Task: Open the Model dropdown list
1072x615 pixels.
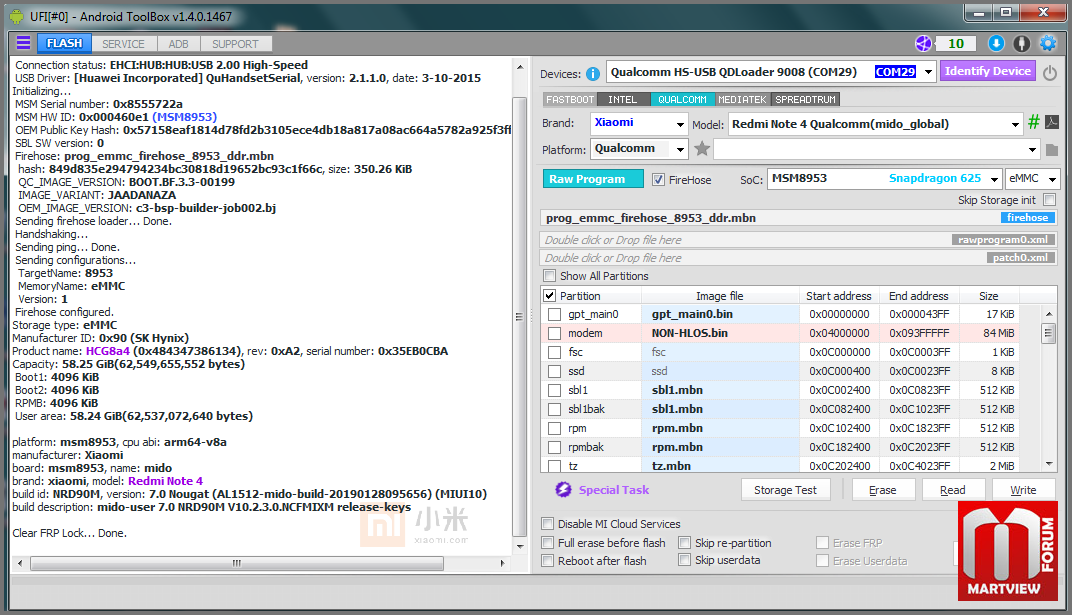Action: (1014, 124)
